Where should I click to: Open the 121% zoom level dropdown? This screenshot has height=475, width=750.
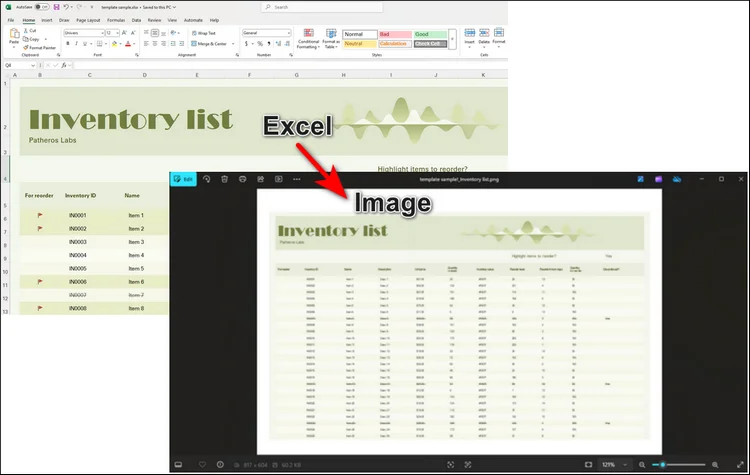pos(614,464)
